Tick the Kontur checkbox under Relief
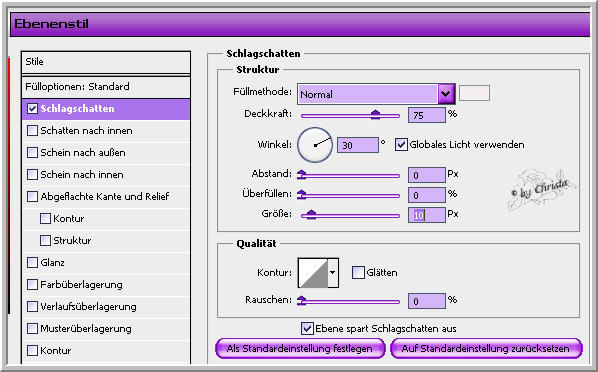 (x=45, y=219)
